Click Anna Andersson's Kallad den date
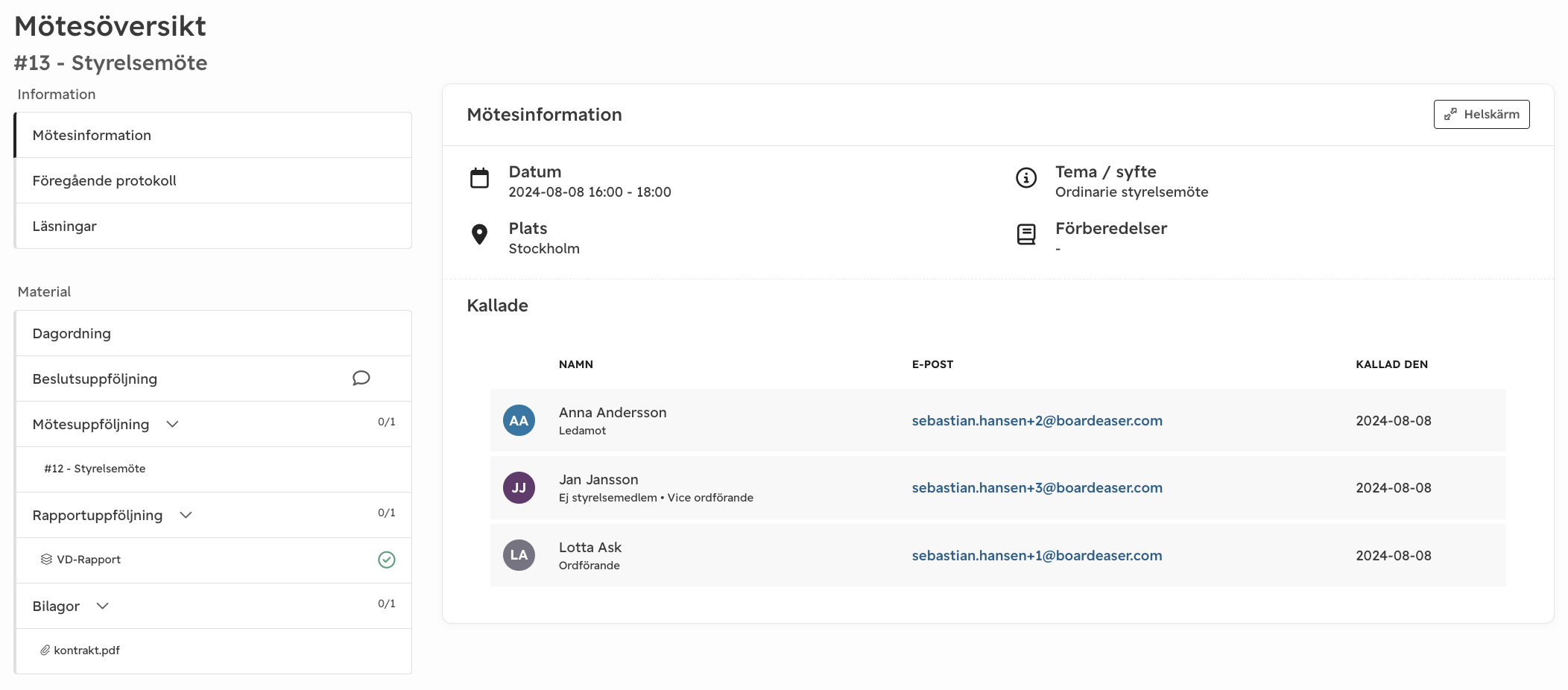 [x=1393, y=420]
